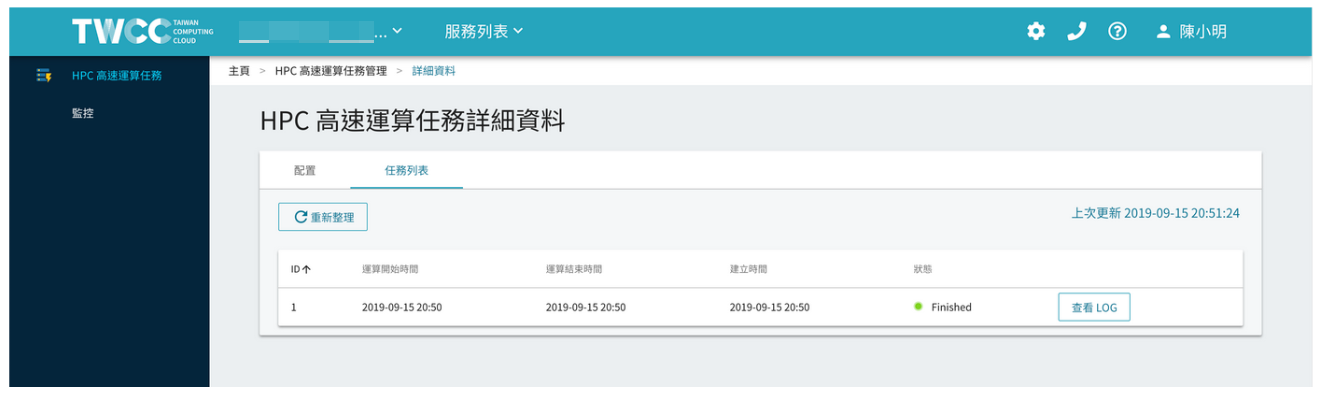Switch to the 配置 tab

[x=305, y=171]
